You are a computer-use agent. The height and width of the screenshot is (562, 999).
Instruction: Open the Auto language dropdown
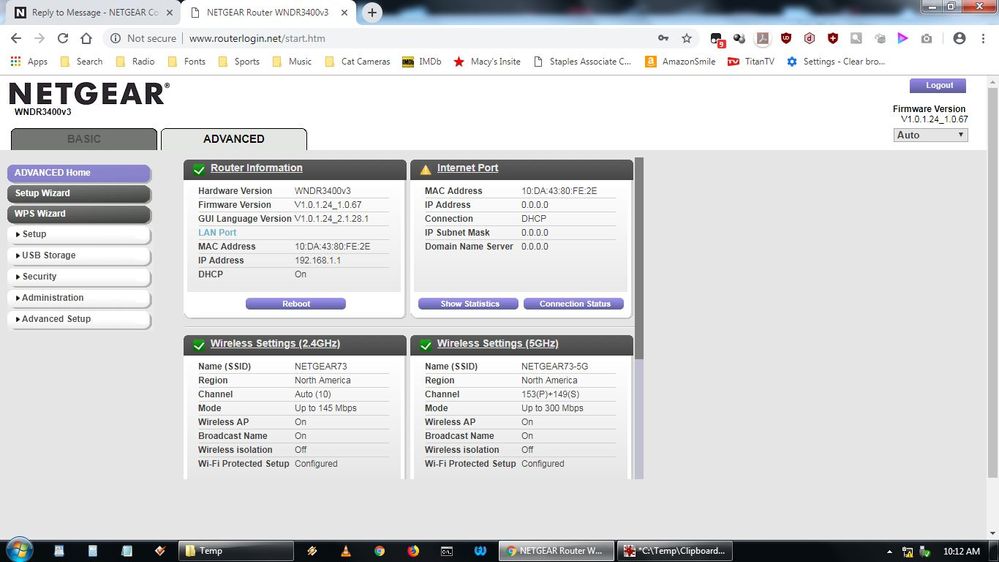coord(930,135)
